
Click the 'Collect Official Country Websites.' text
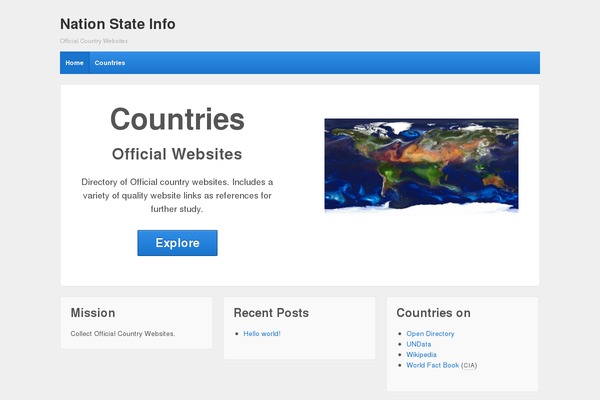point(123,334)
